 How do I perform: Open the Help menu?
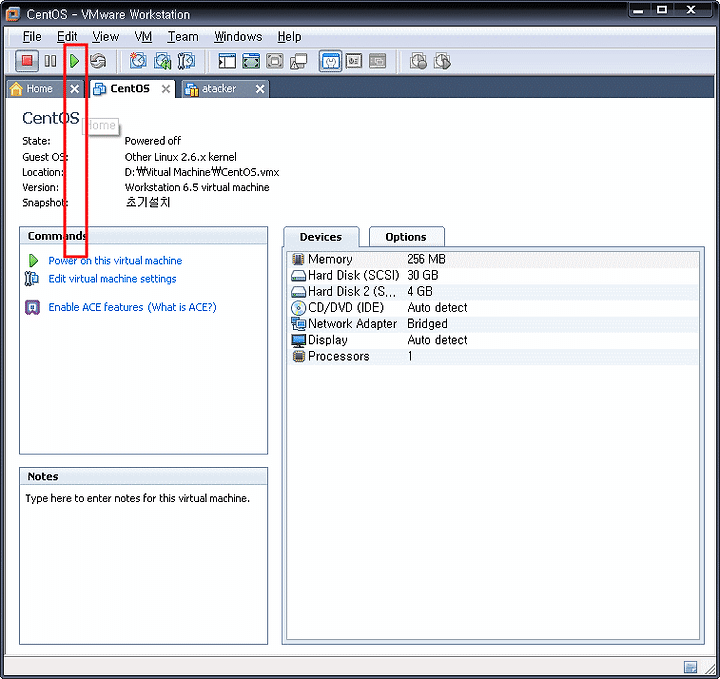point(289,37)
